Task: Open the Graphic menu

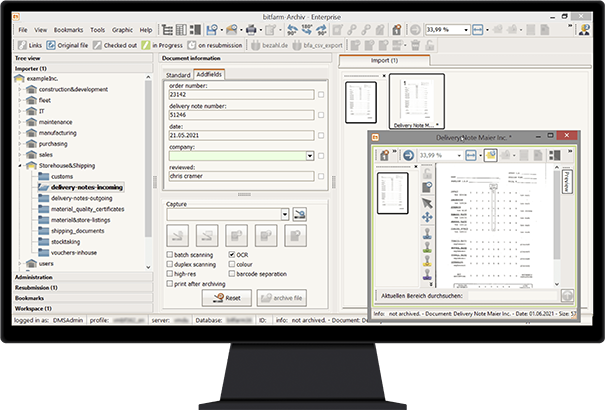Action: (122, 30)
